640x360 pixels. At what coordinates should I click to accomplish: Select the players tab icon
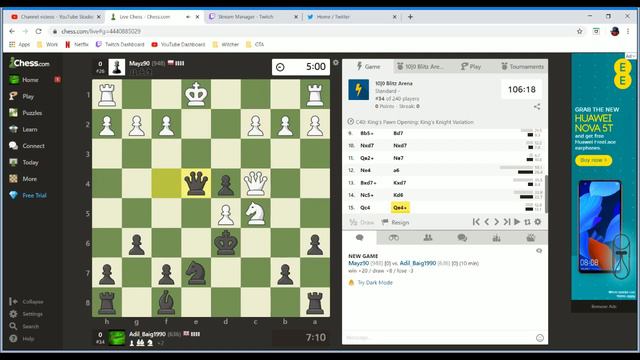(x=428, y=238)
